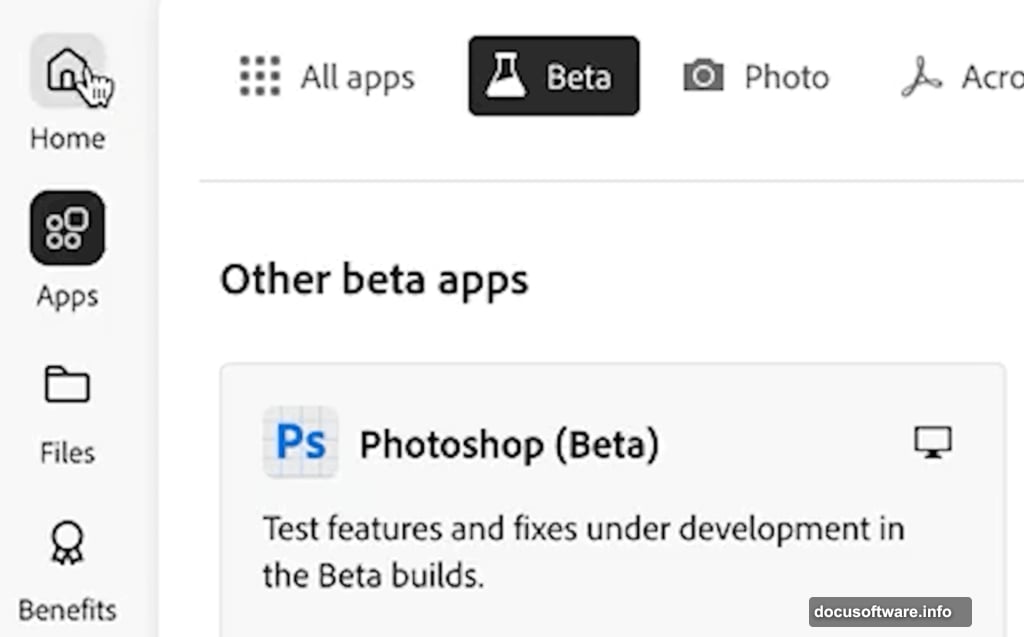This screenshot has width=1024, height=637.
Task: Select the Home label in sidebar
Action: (x=67, y=138)
